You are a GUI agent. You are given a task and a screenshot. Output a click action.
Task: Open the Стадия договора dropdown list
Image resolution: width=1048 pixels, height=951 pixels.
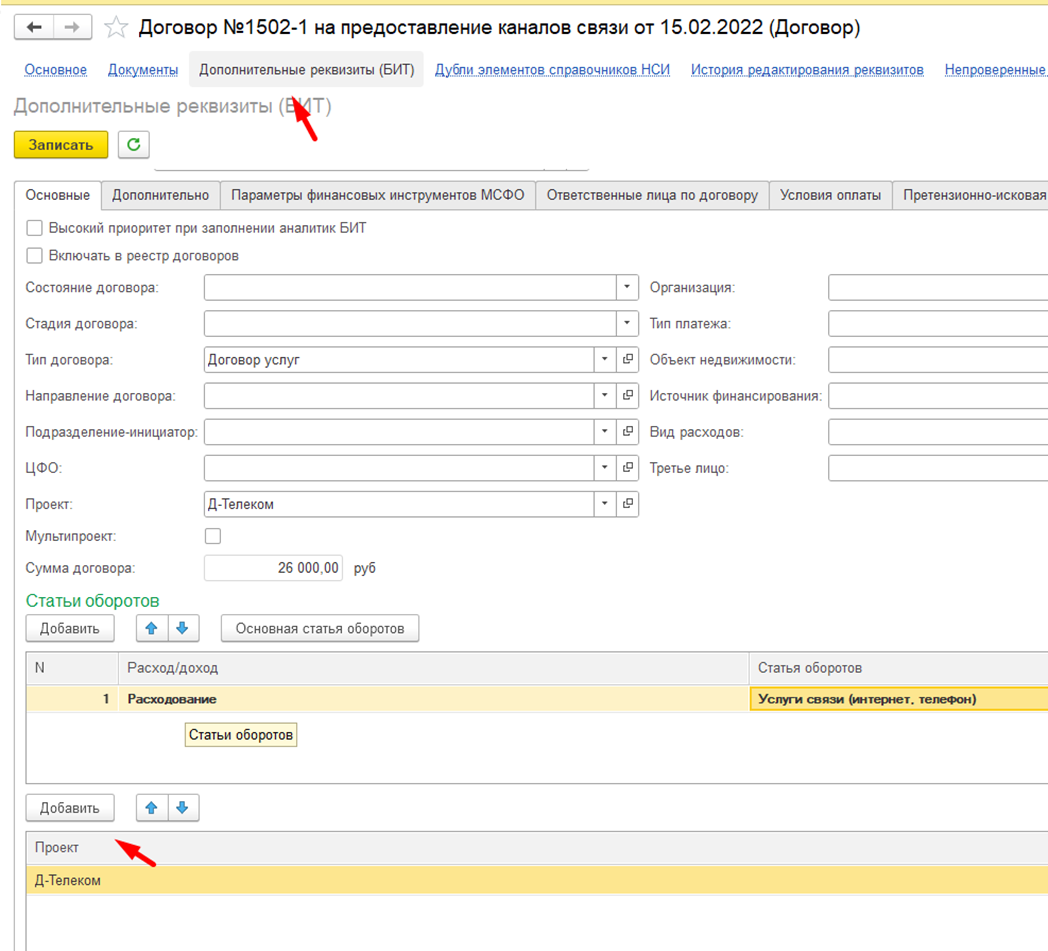click(627, 324)
